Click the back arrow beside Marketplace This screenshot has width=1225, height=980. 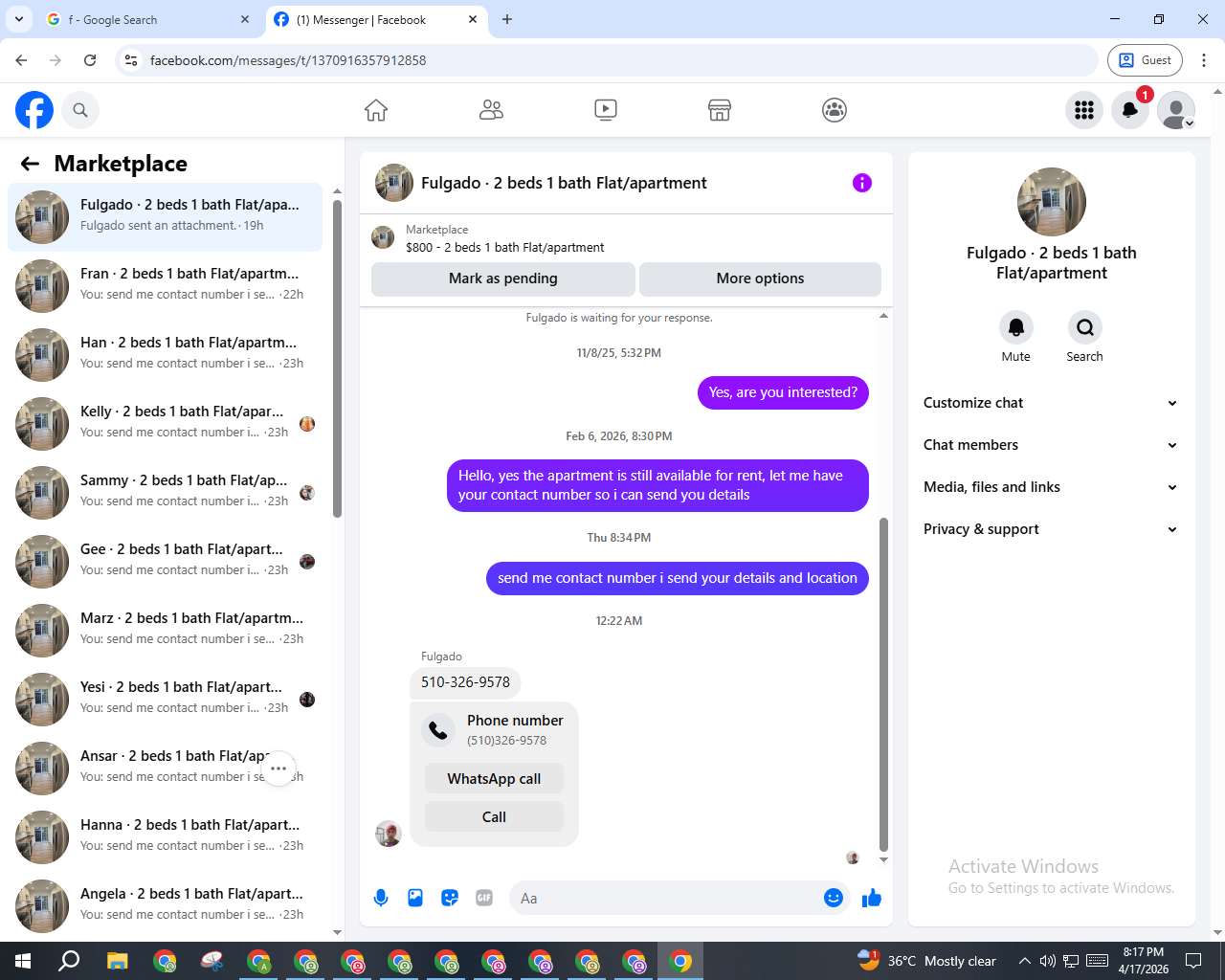30,164
